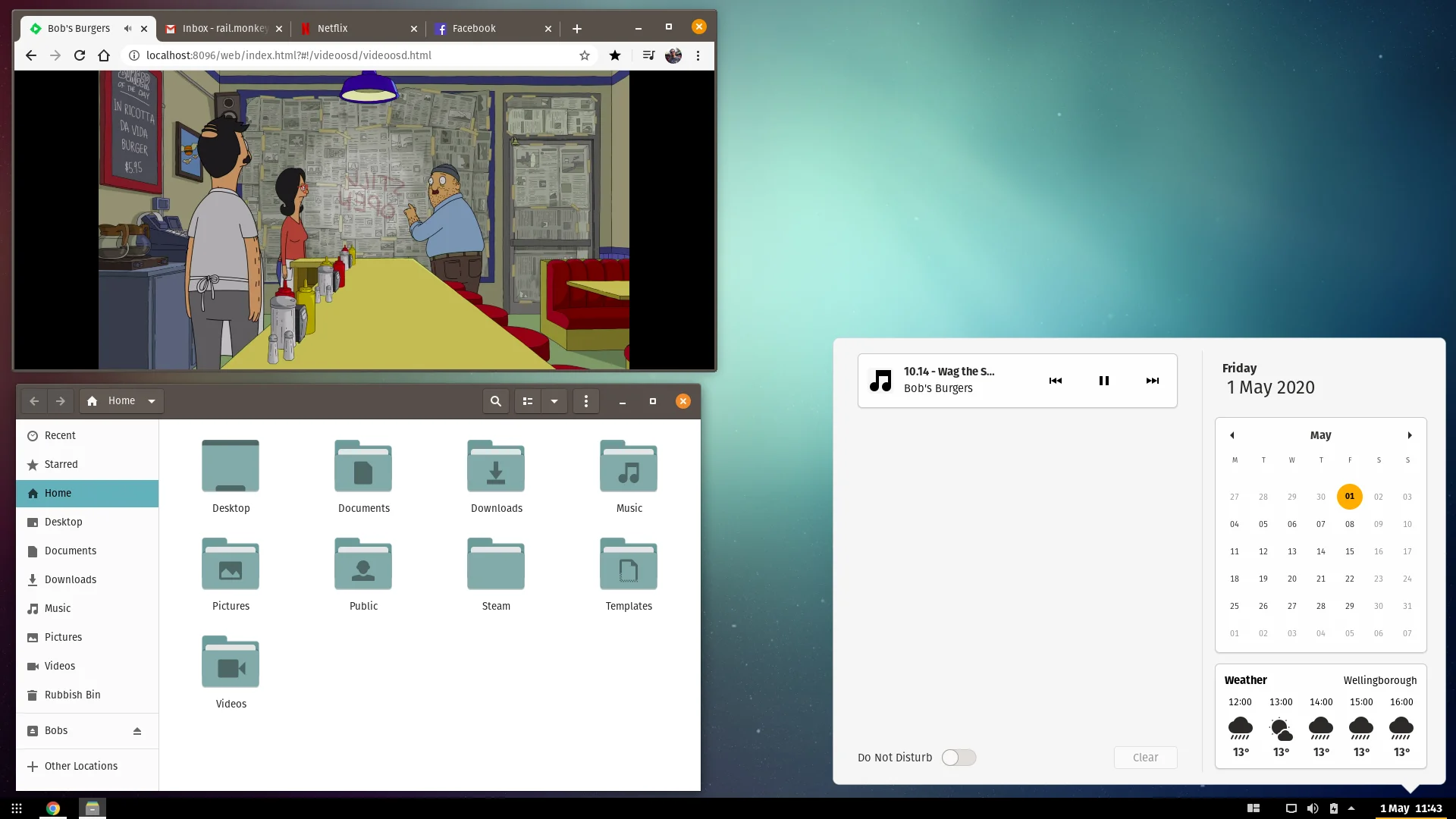The image size is (1456, 819).
Task: Eject the Bobs drive
Action: pos(137,731)
